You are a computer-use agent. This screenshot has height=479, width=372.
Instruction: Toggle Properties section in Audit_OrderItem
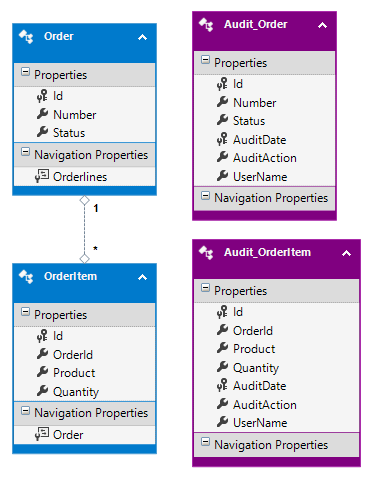click(205, 288)
